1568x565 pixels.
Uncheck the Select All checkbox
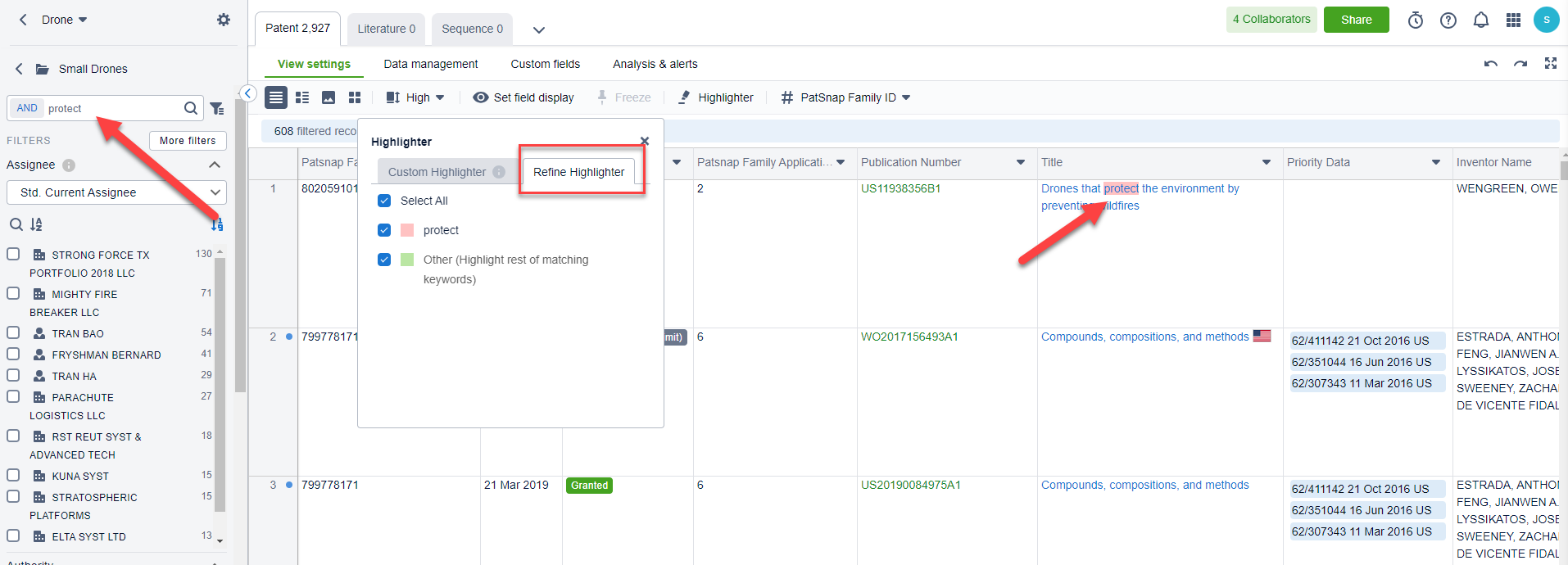(384, 201)
